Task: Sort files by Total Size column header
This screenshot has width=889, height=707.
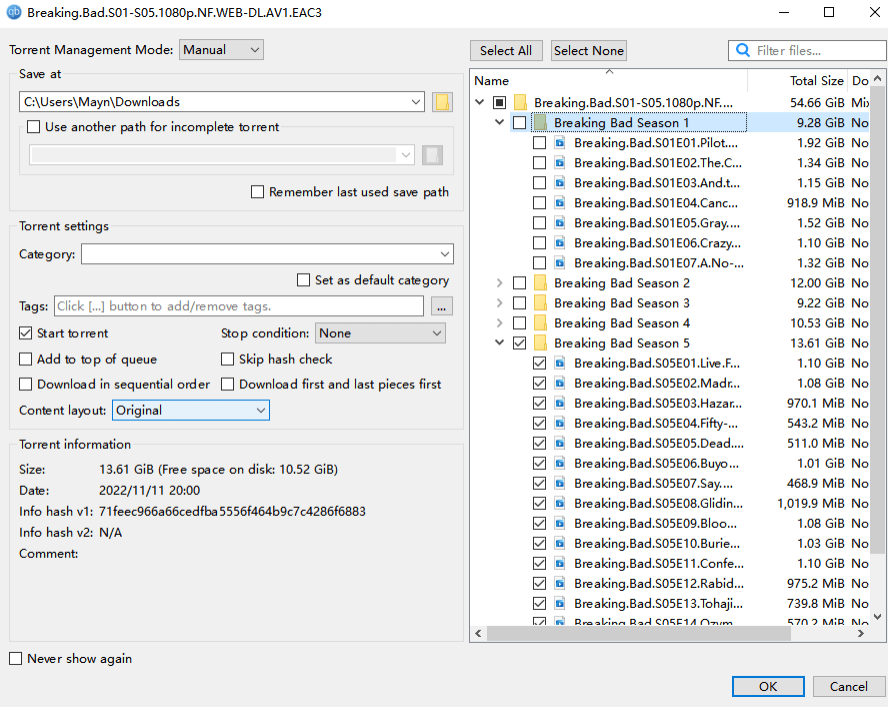Action: point(816,81)
